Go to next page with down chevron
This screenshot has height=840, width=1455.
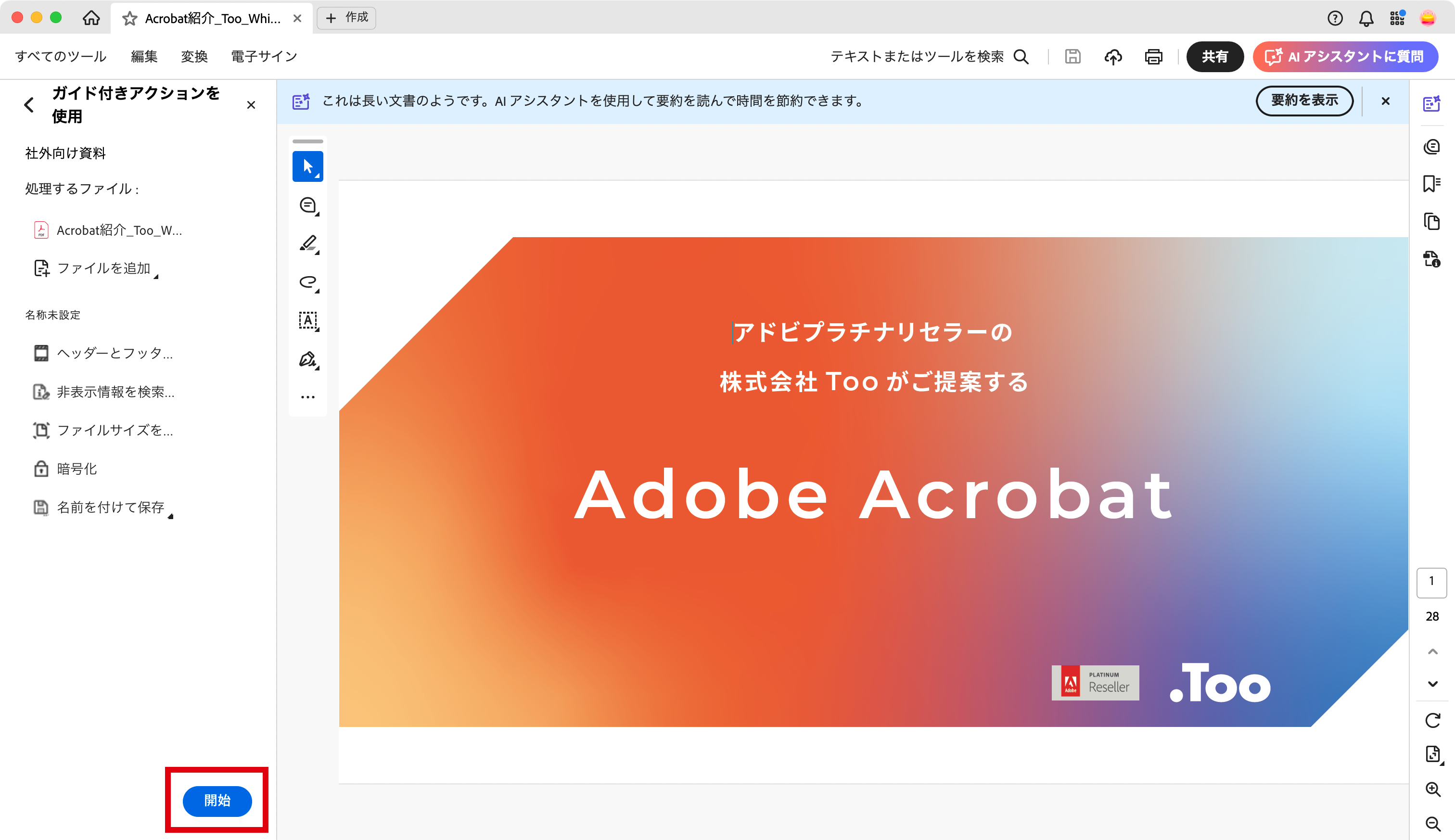1432,684
